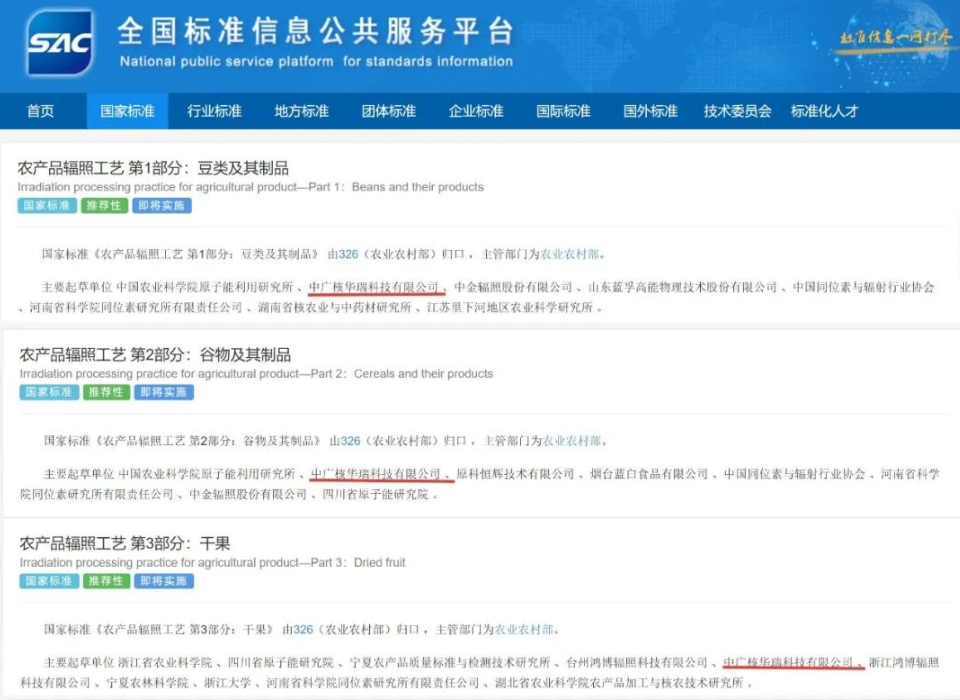The height and width of the screenshot is (700, 960).
Task: Click 浙江大学 text
Action: point(227,683)
